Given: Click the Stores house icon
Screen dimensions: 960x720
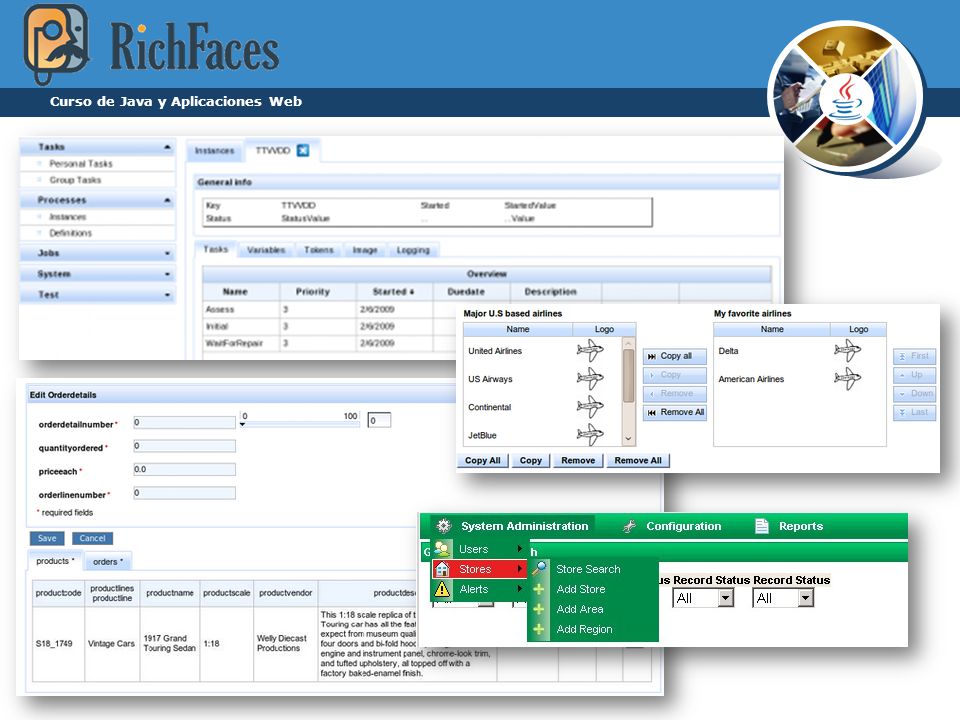Looking at the screenshot, I should [x=442, y=569].
